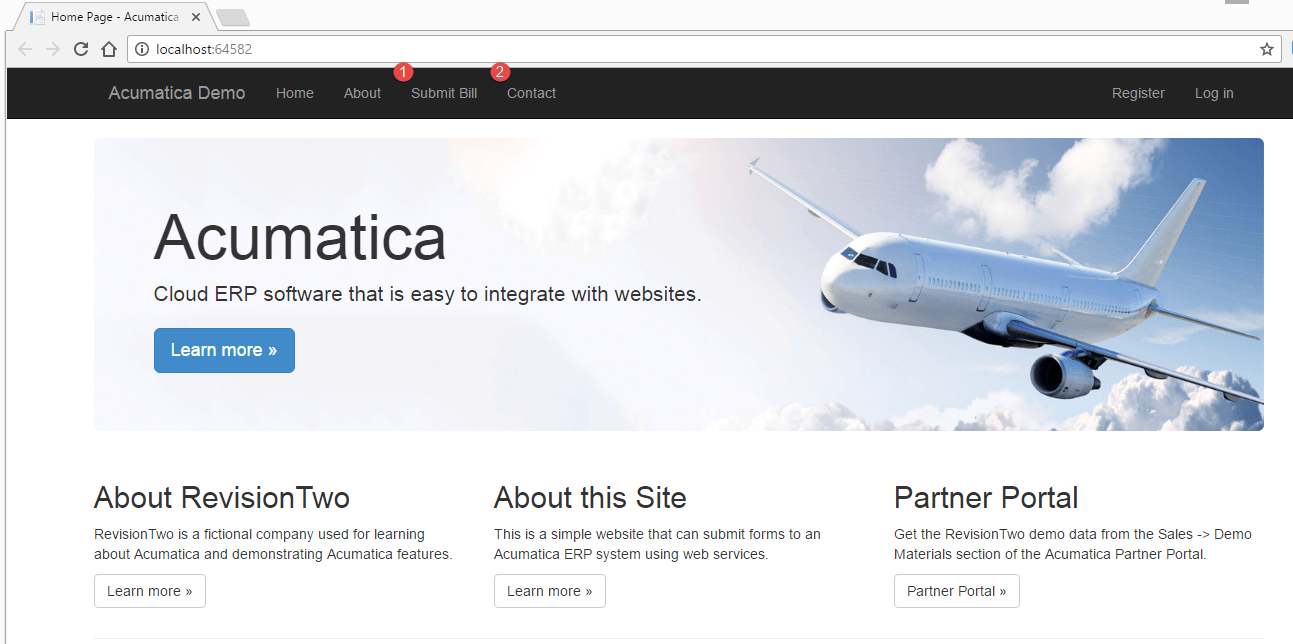1293x644 pixels.
Task: Click the Partner Portal heading
Action: tap(986, 497)
